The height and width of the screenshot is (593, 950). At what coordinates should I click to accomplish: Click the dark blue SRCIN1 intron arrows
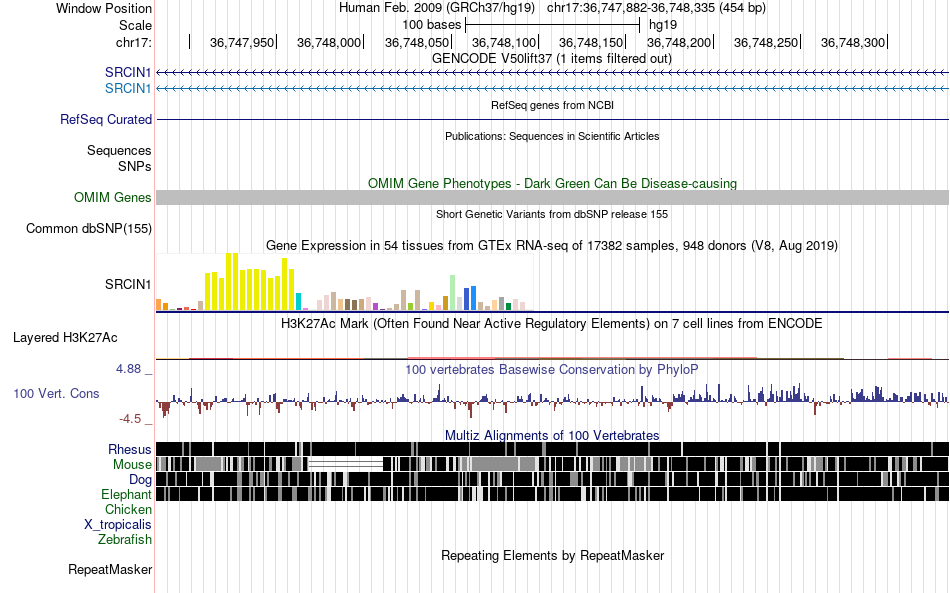pos(553,73)
